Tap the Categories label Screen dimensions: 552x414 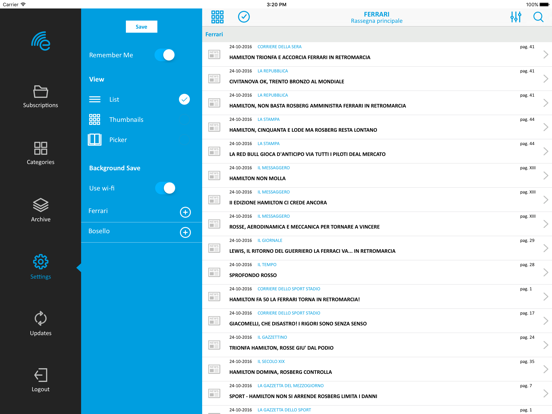point(40,162)
